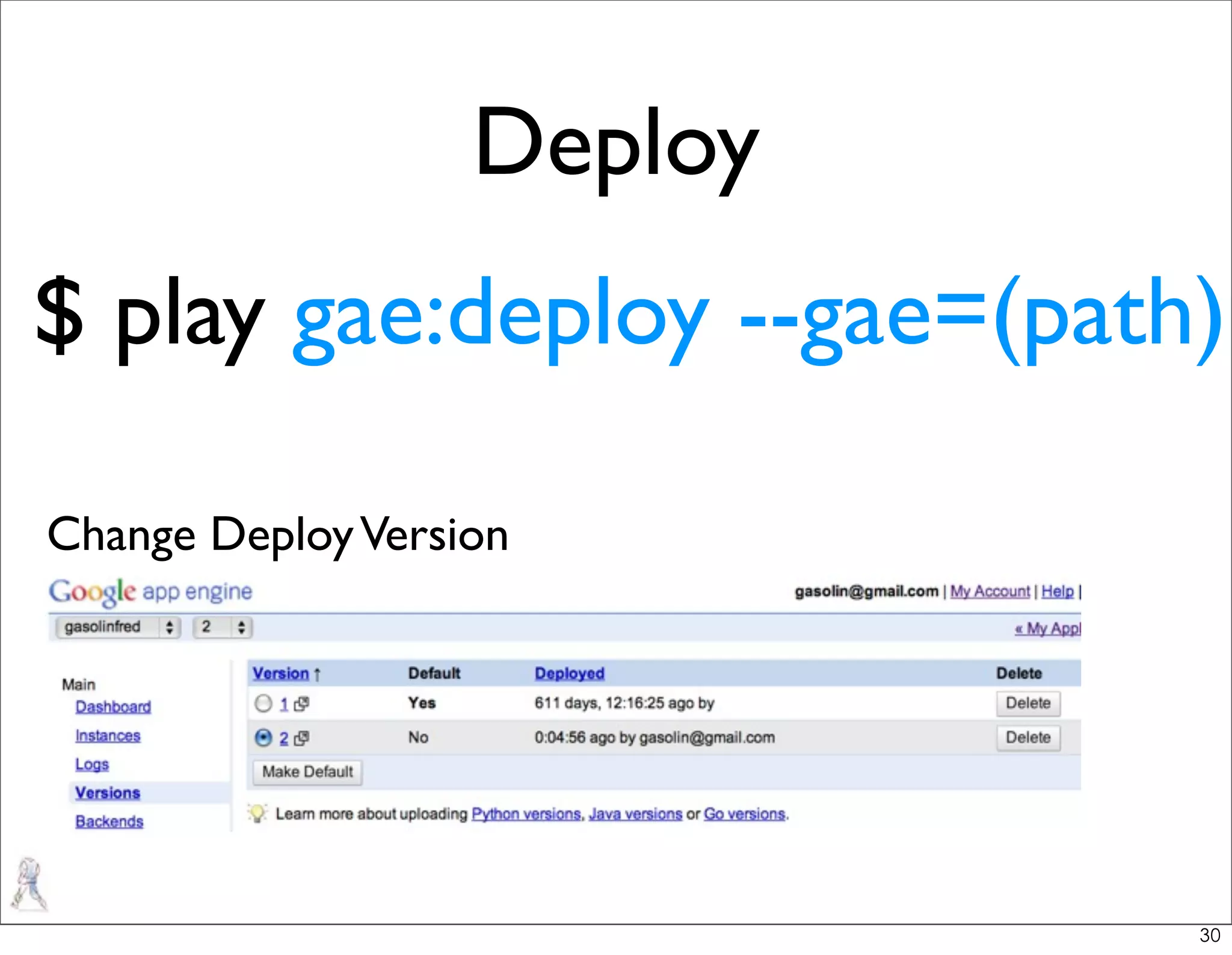Viewport: 1232px width, 955px height.
Task: Click the 'Delete' column header
Action: tap(1019, 673)
